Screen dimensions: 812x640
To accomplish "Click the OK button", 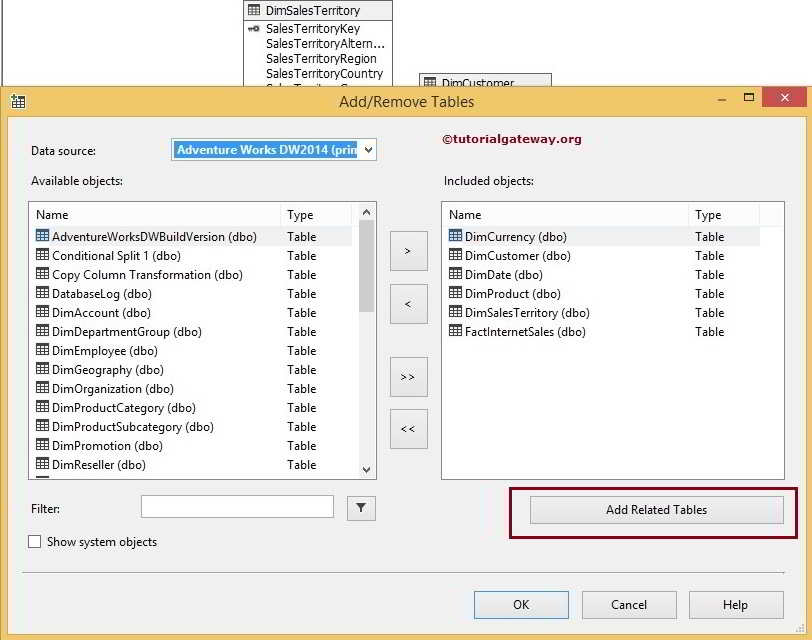I will pos(520,604).
